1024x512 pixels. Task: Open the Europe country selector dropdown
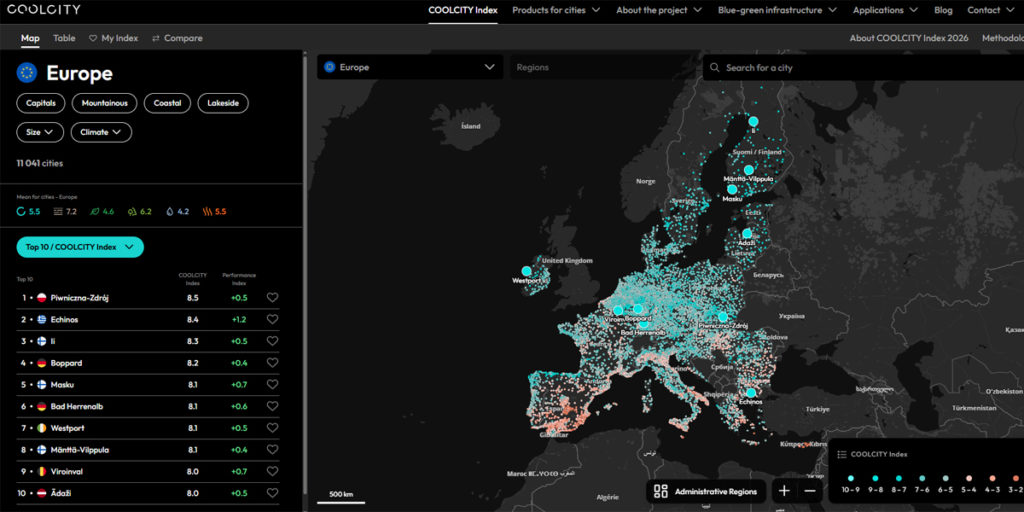pyautogui.click(x=410, y=67)
